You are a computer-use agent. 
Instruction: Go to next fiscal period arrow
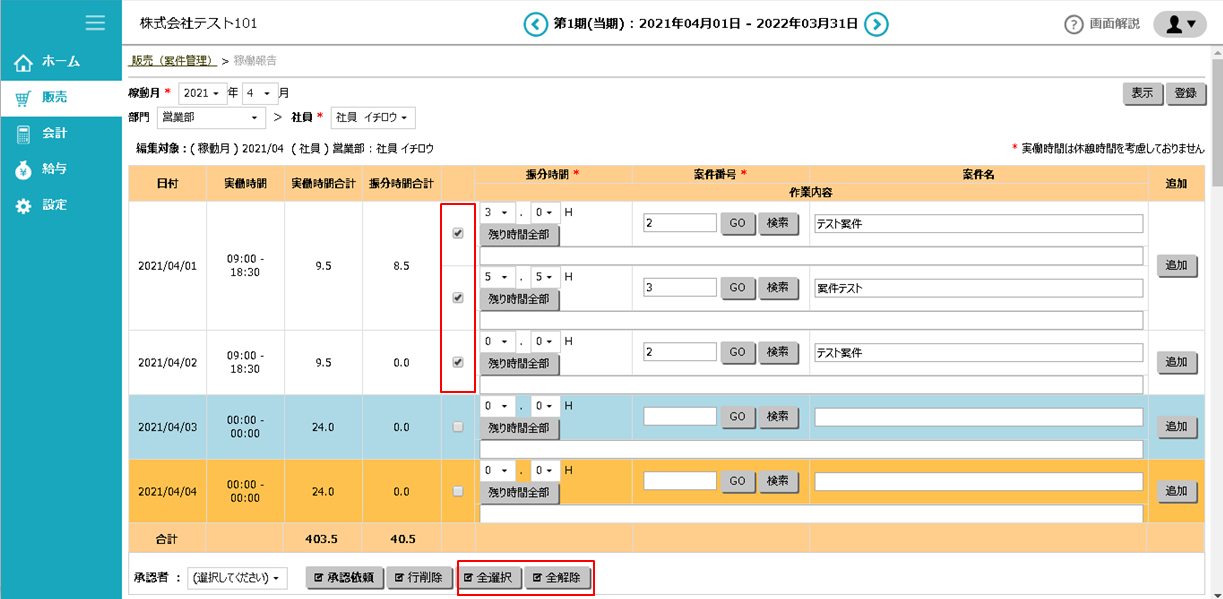pos(876,24)
